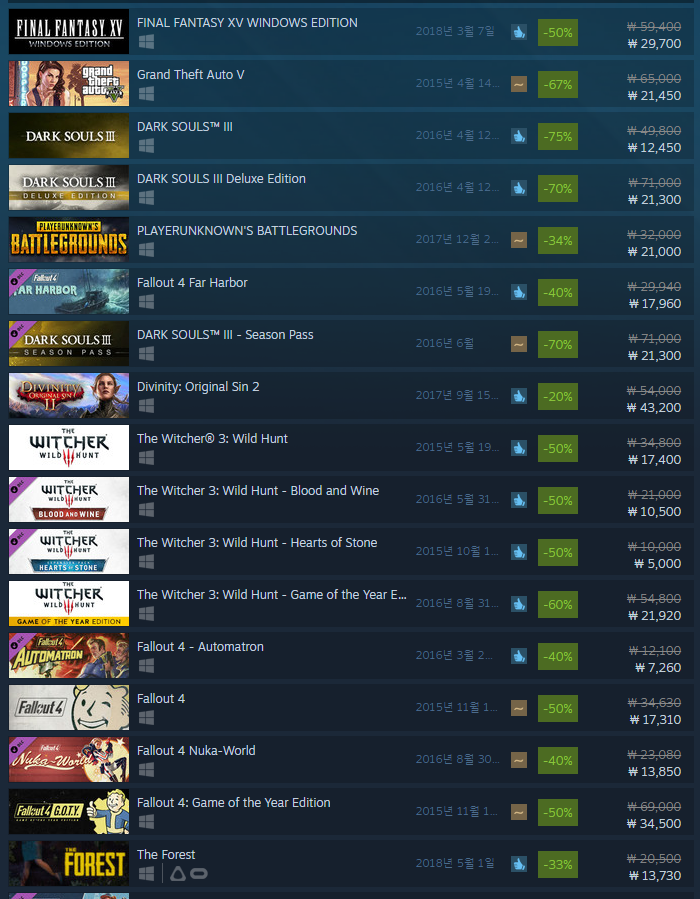Select The Witcher 3: Blood and Wine title
This screenshot has width=700, height=899.
coord(258,491)
